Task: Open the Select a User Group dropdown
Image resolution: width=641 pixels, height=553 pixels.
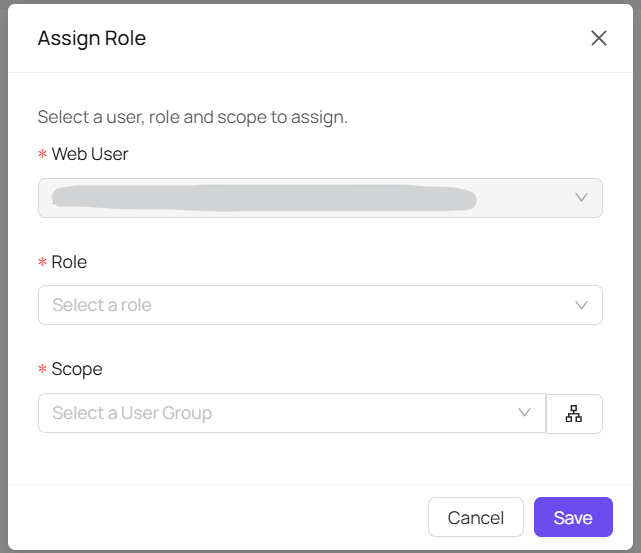Action: pyautogui.click(x=292, y=413)
